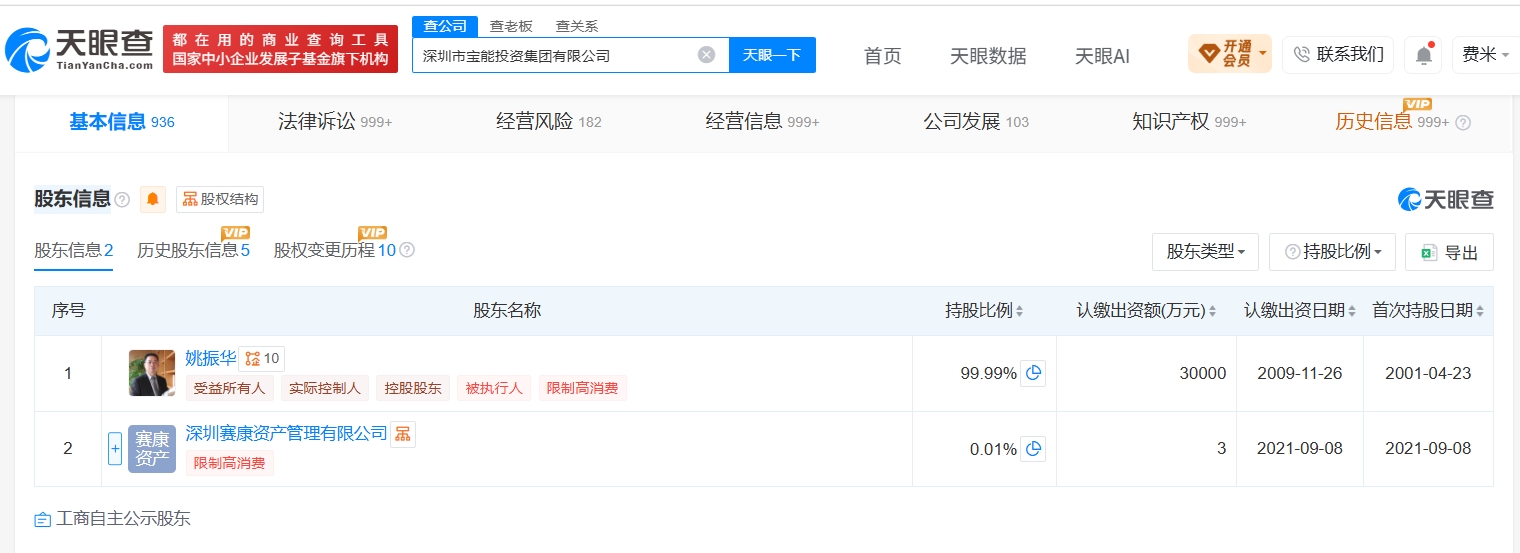Switch to 知识产权 tab

[1189, 122]
